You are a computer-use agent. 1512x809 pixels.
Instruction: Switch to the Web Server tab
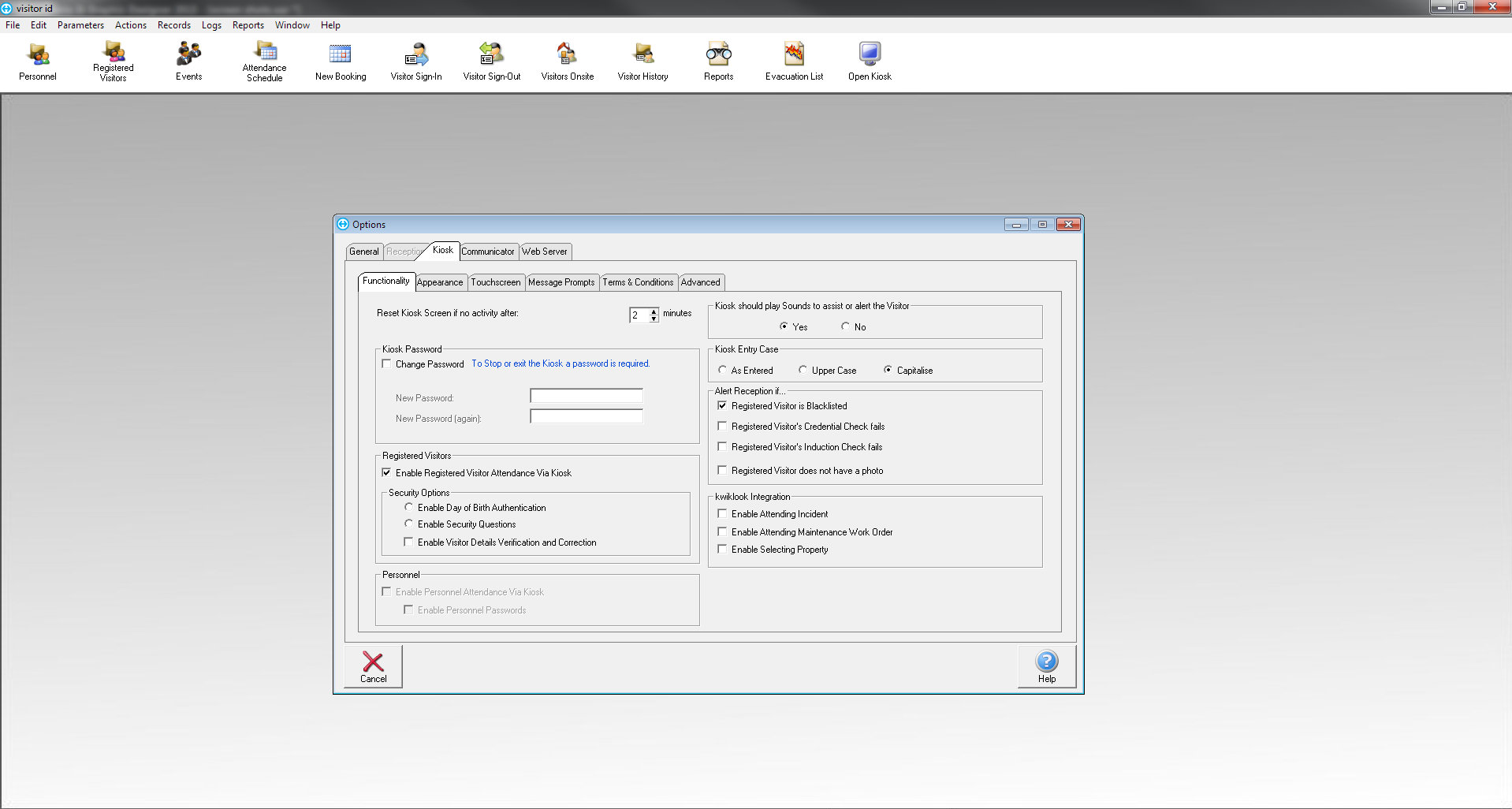click(x=544, y=252)
